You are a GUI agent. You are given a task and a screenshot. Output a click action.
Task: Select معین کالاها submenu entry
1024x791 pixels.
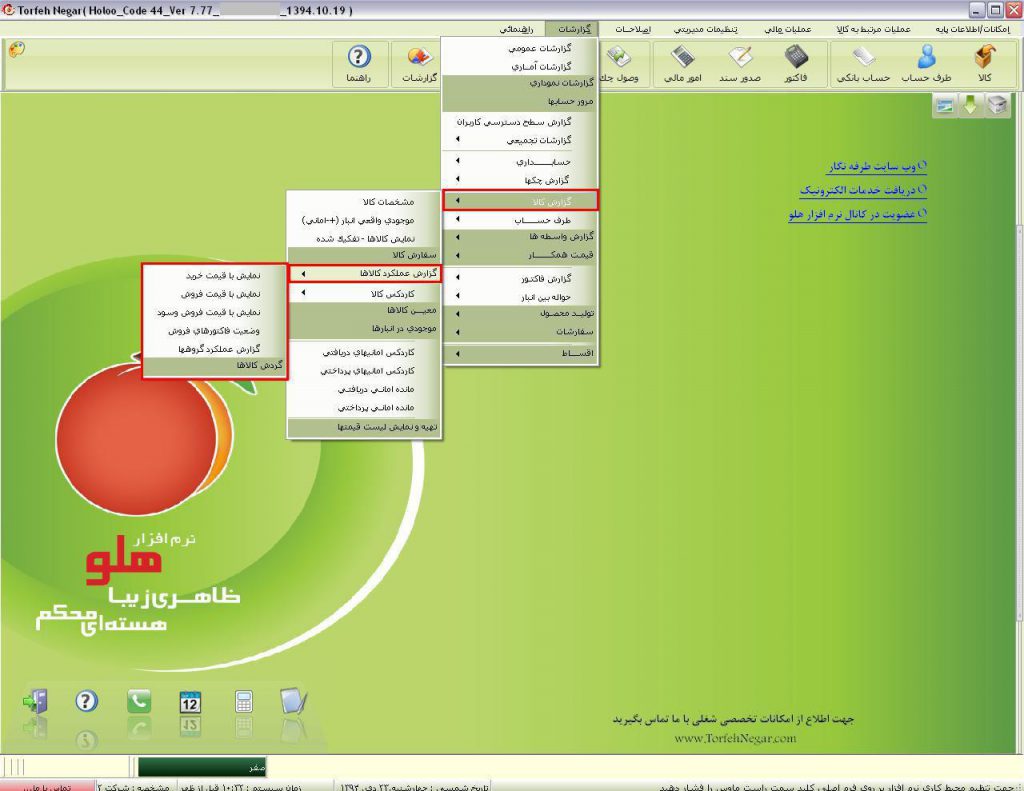coord(365,310)
